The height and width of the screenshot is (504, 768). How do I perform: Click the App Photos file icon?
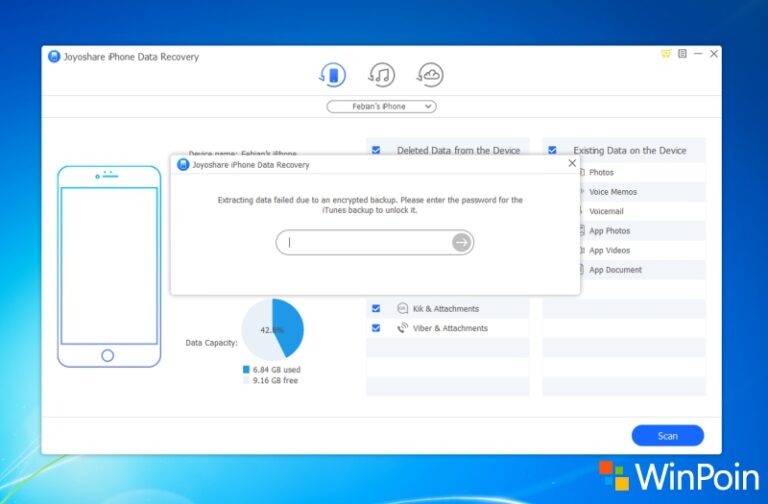click(580, 231)
